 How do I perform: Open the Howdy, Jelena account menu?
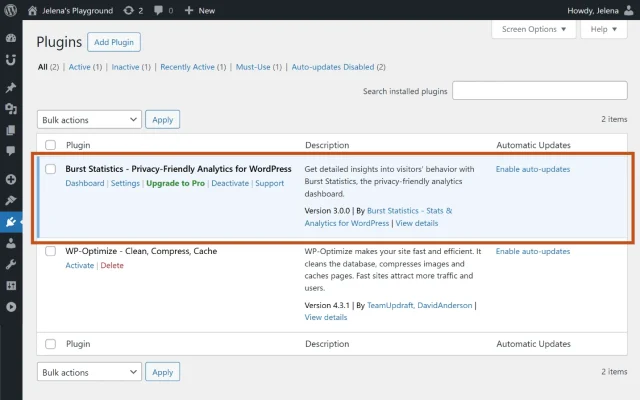(x=593, y=11)
